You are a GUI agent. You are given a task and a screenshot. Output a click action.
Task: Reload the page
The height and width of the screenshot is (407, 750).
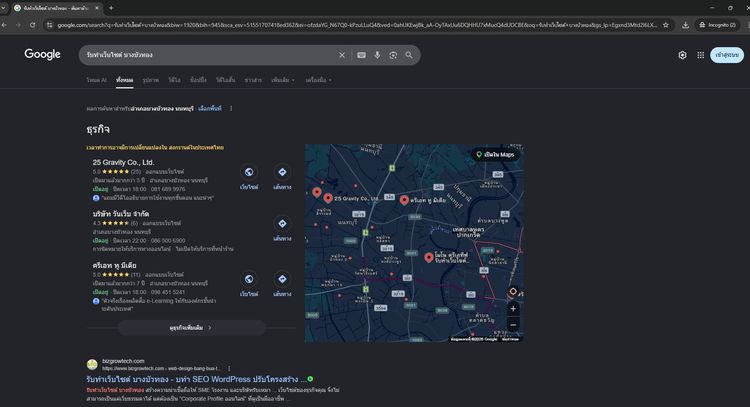(x=33, y=25)
